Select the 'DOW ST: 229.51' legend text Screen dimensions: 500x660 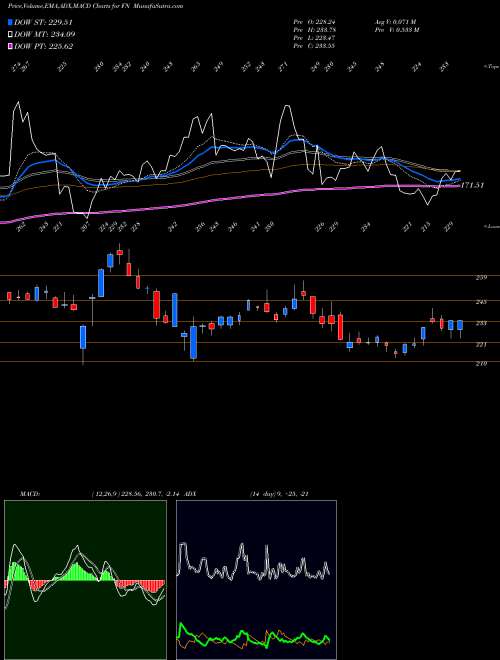point(44,23)
